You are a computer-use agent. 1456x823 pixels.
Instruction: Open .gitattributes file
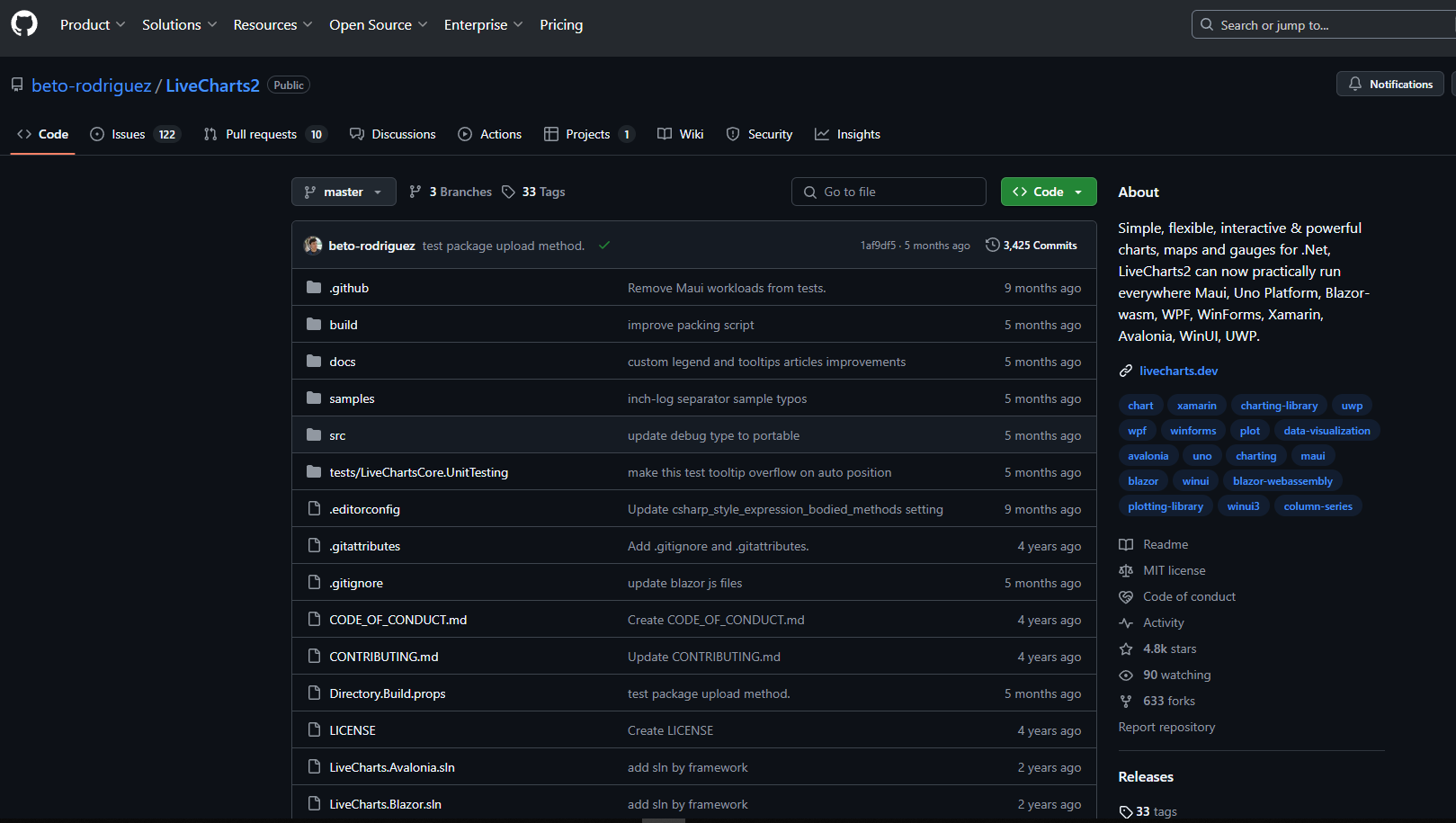coord(365,546)
